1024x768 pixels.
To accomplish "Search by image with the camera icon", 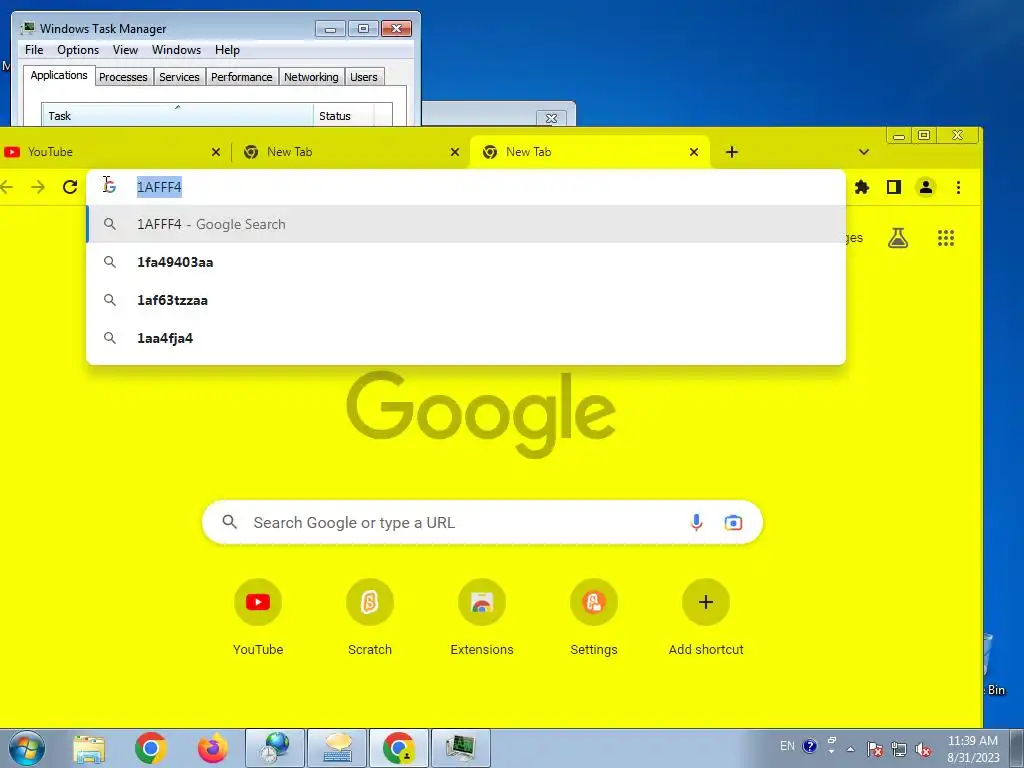I will tap(733, 522).
